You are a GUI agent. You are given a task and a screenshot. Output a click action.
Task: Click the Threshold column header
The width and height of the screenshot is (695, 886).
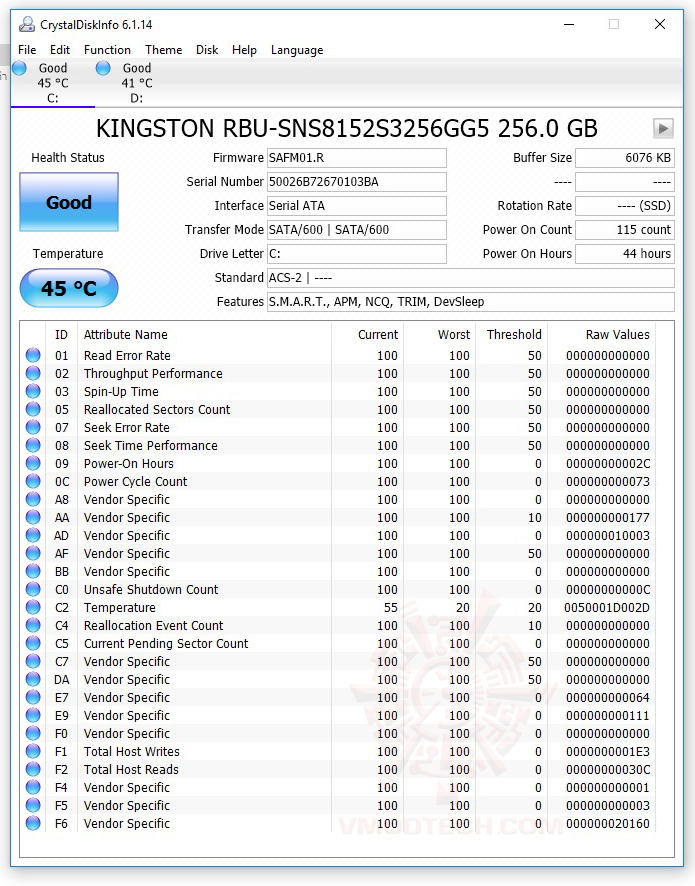pyautogui.click(x=514, y=335)
